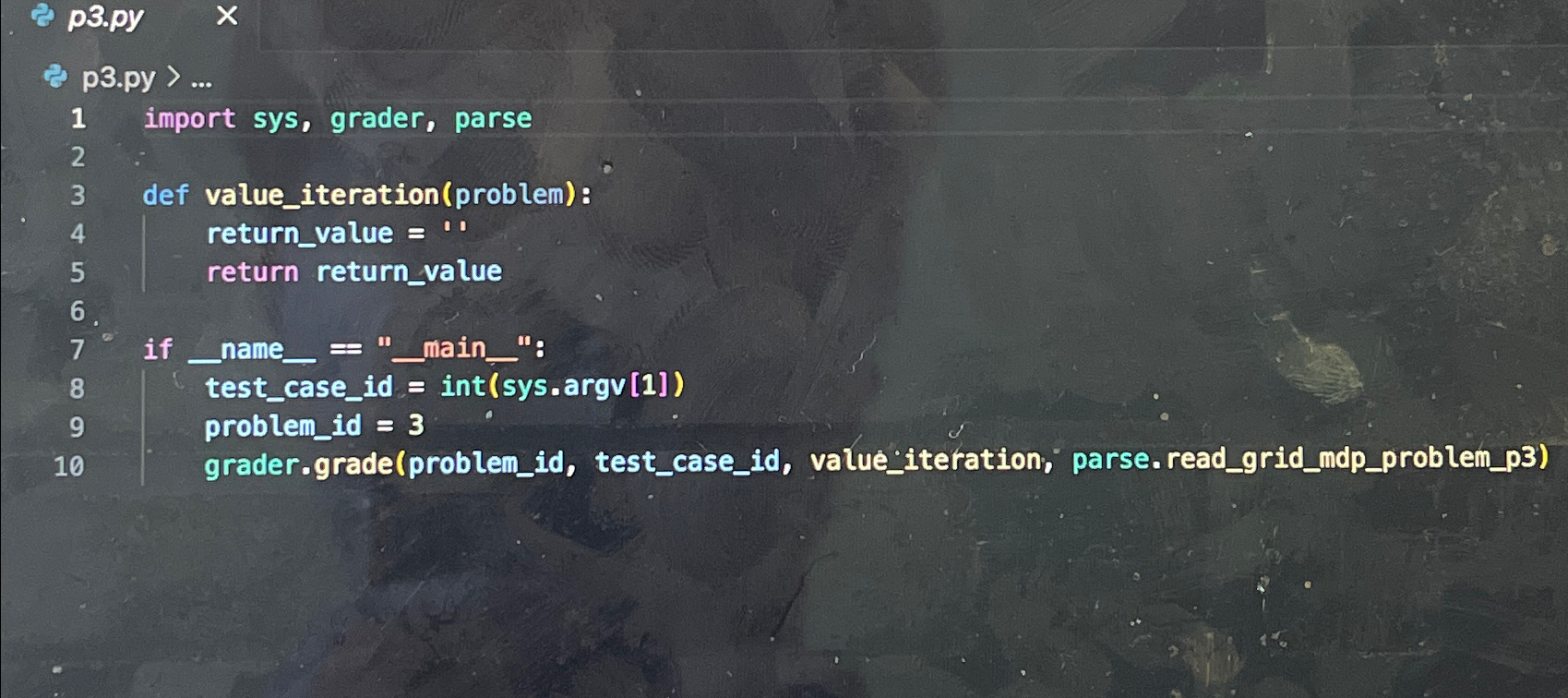The width and height of the screenshot is (1568, 698).
Task: Click 'read_grid_mdp_problem_p3' on line 10
Action: pyautogui.click(x=1350, y=457)
